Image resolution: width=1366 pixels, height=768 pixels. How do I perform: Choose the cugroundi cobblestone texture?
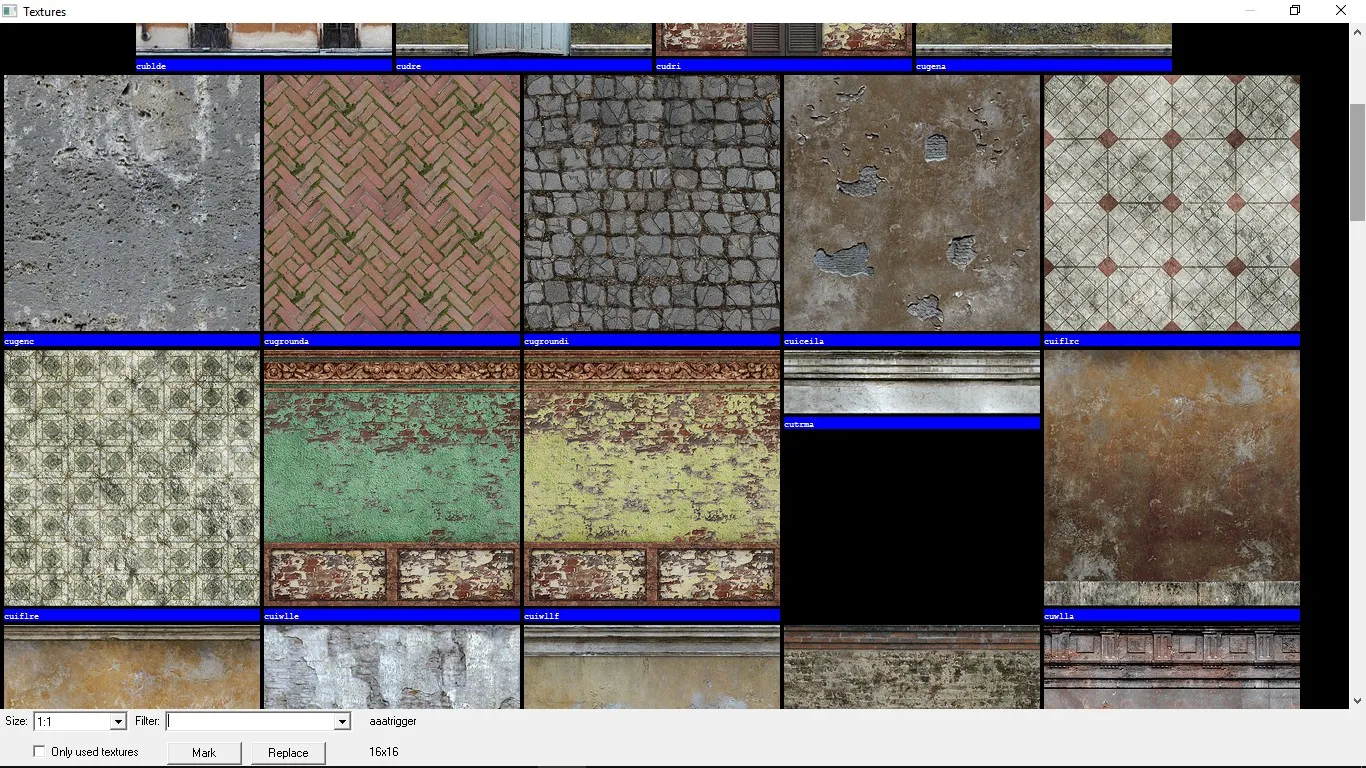[652, 203]
